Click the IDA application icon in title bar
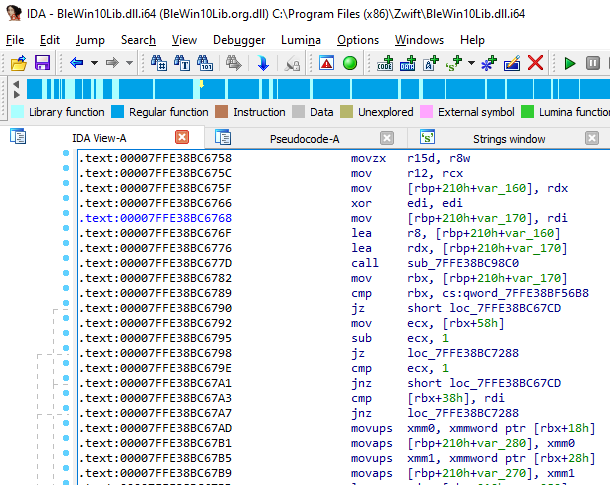This screenshot has height=485, width=610. coord(13,13)
